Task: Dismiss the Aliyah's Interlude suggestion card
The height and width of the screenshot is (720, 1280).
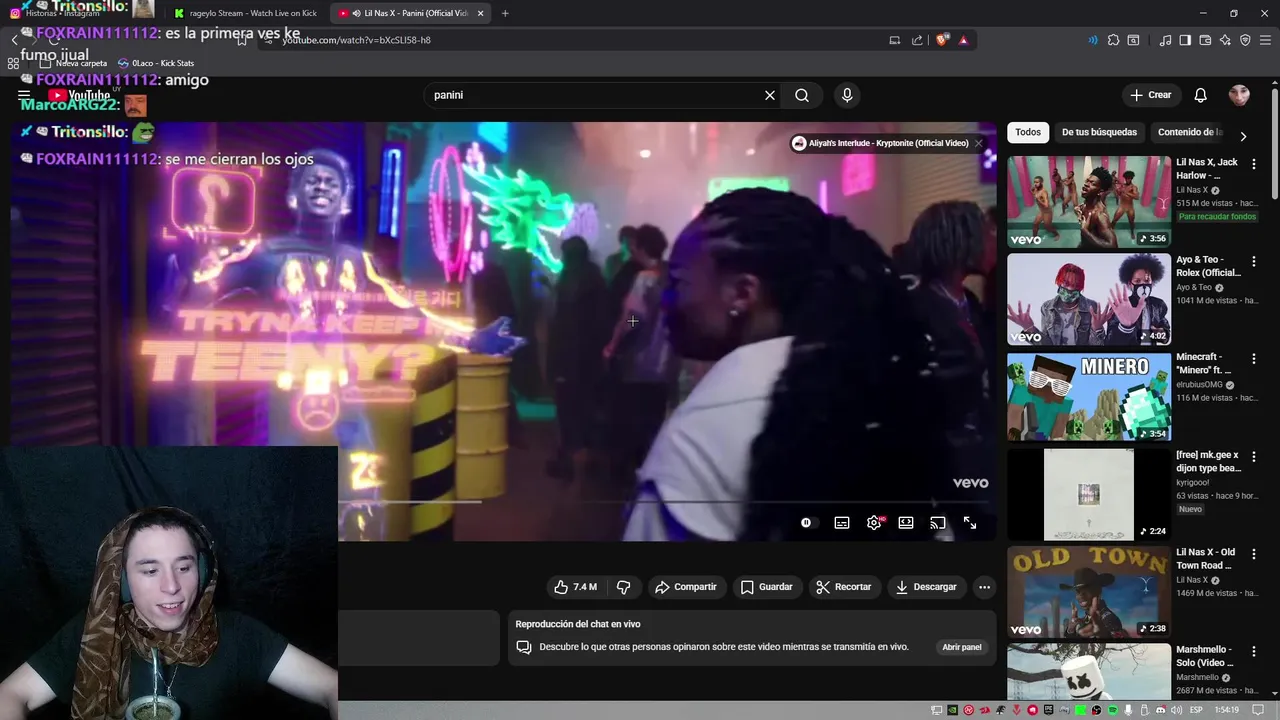Action: click(x=979, y=143)
